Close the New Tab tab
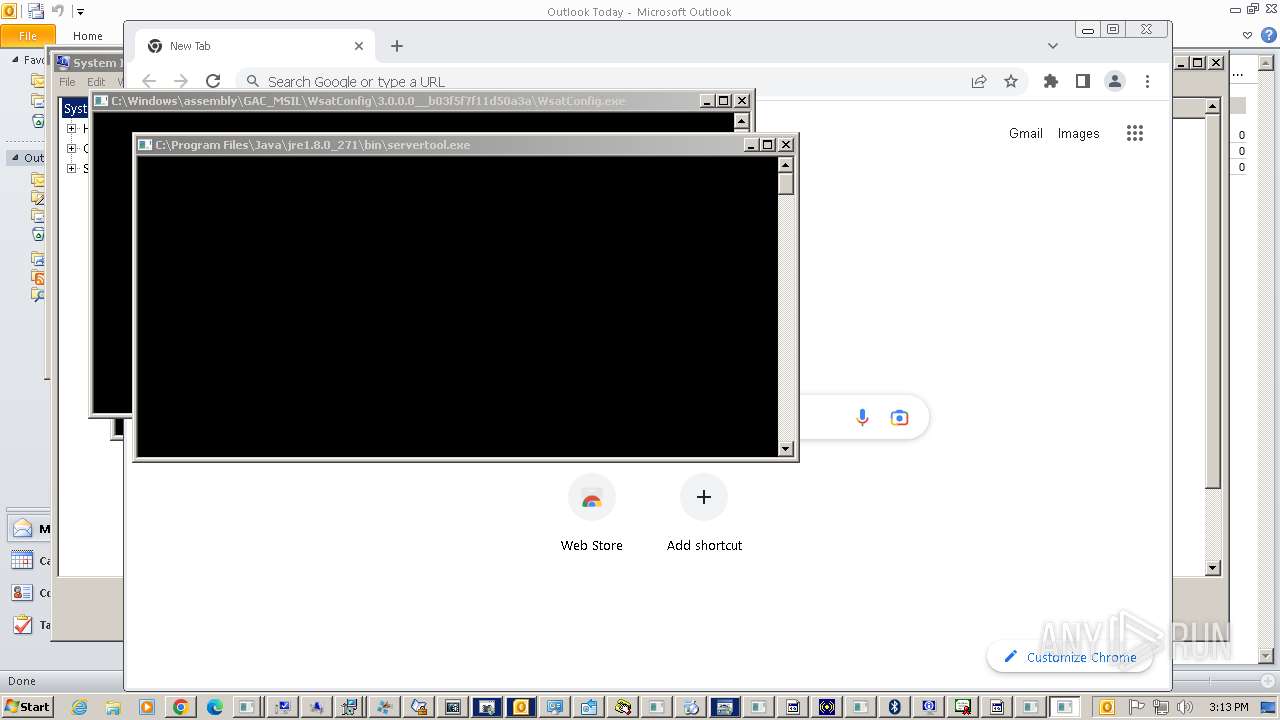1280x720 pixels. coord(359,46)
